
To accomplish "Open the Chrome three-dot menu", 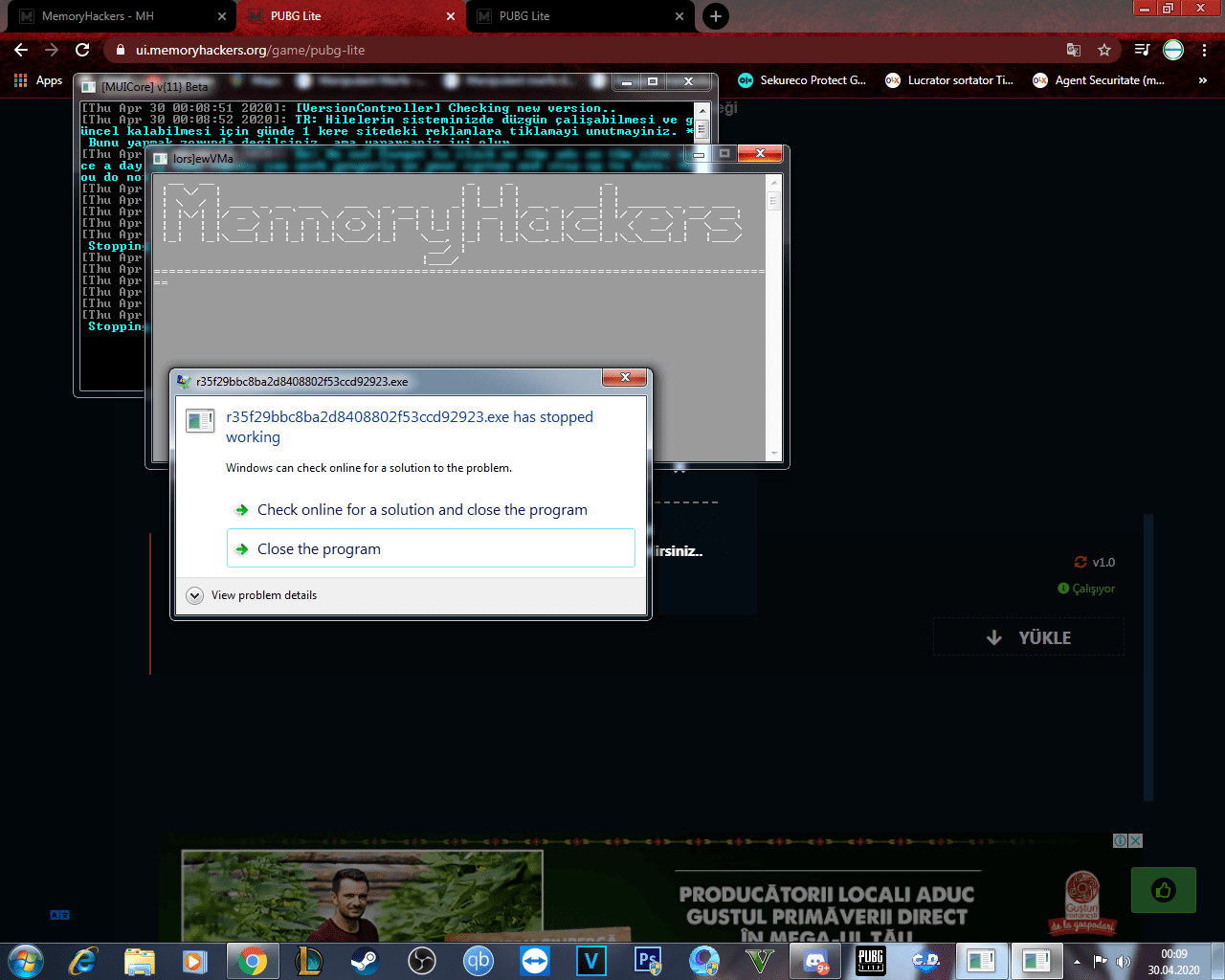I will point(1204,50).
